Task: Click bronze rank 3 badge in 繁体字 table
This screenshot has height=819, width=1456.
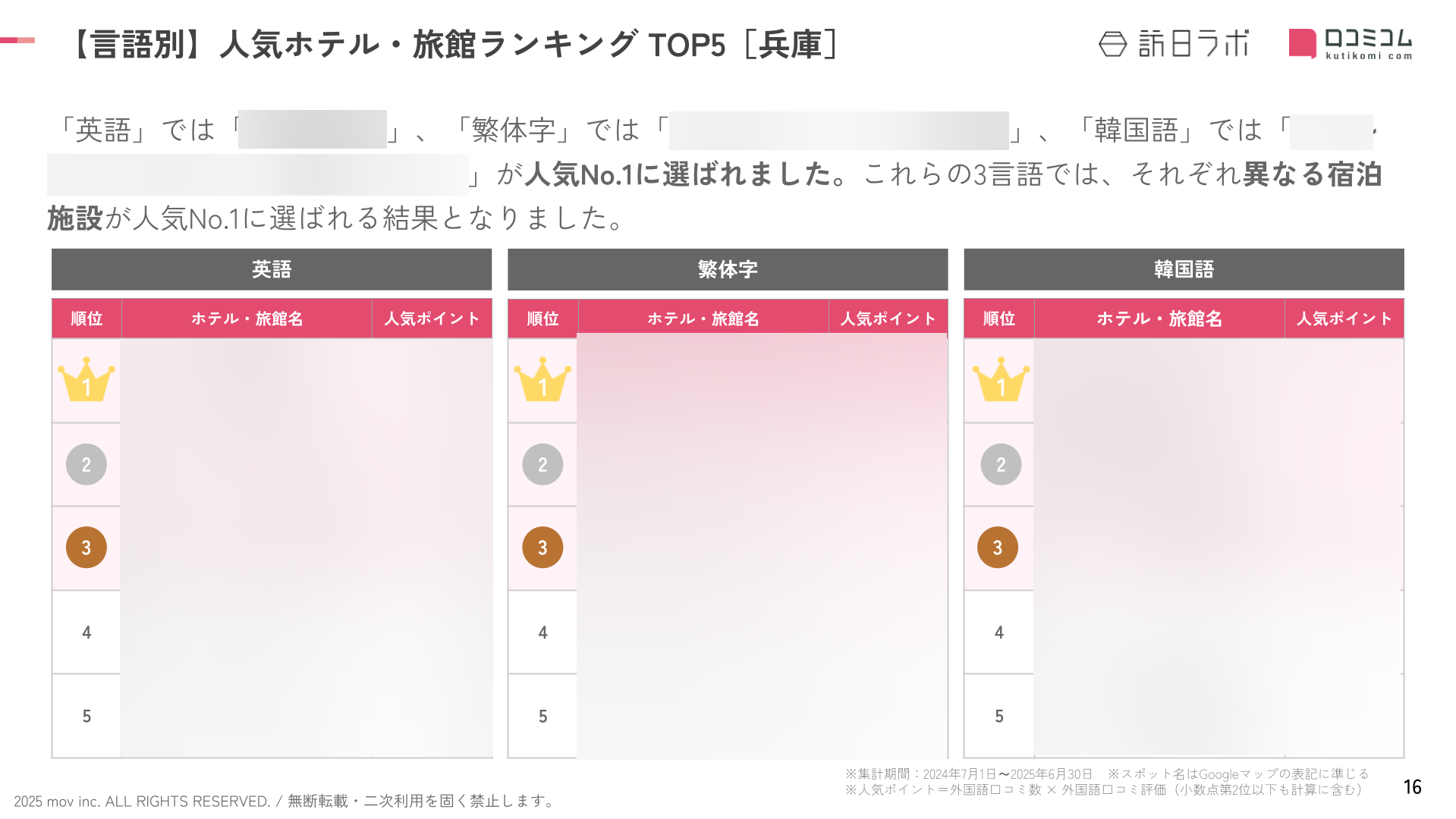Action: pos(542,548)
